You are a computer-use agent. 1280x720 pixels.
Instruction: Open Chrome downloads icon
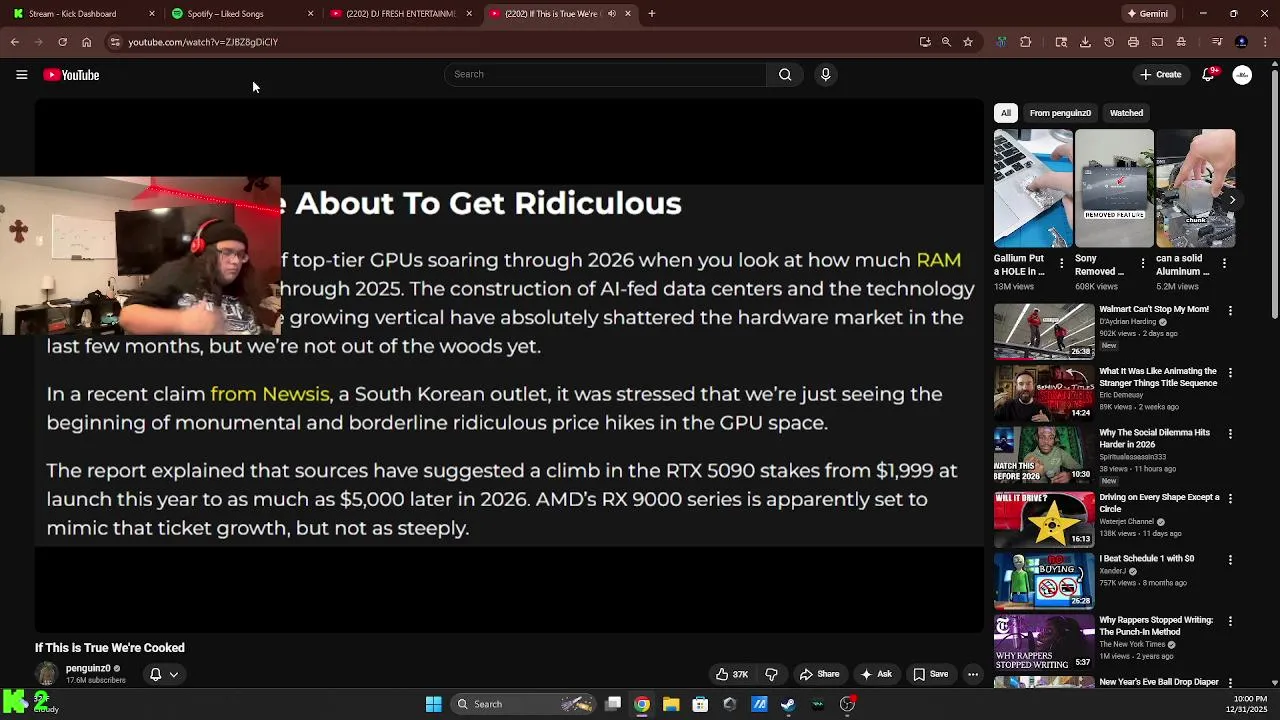[1085, 42]
